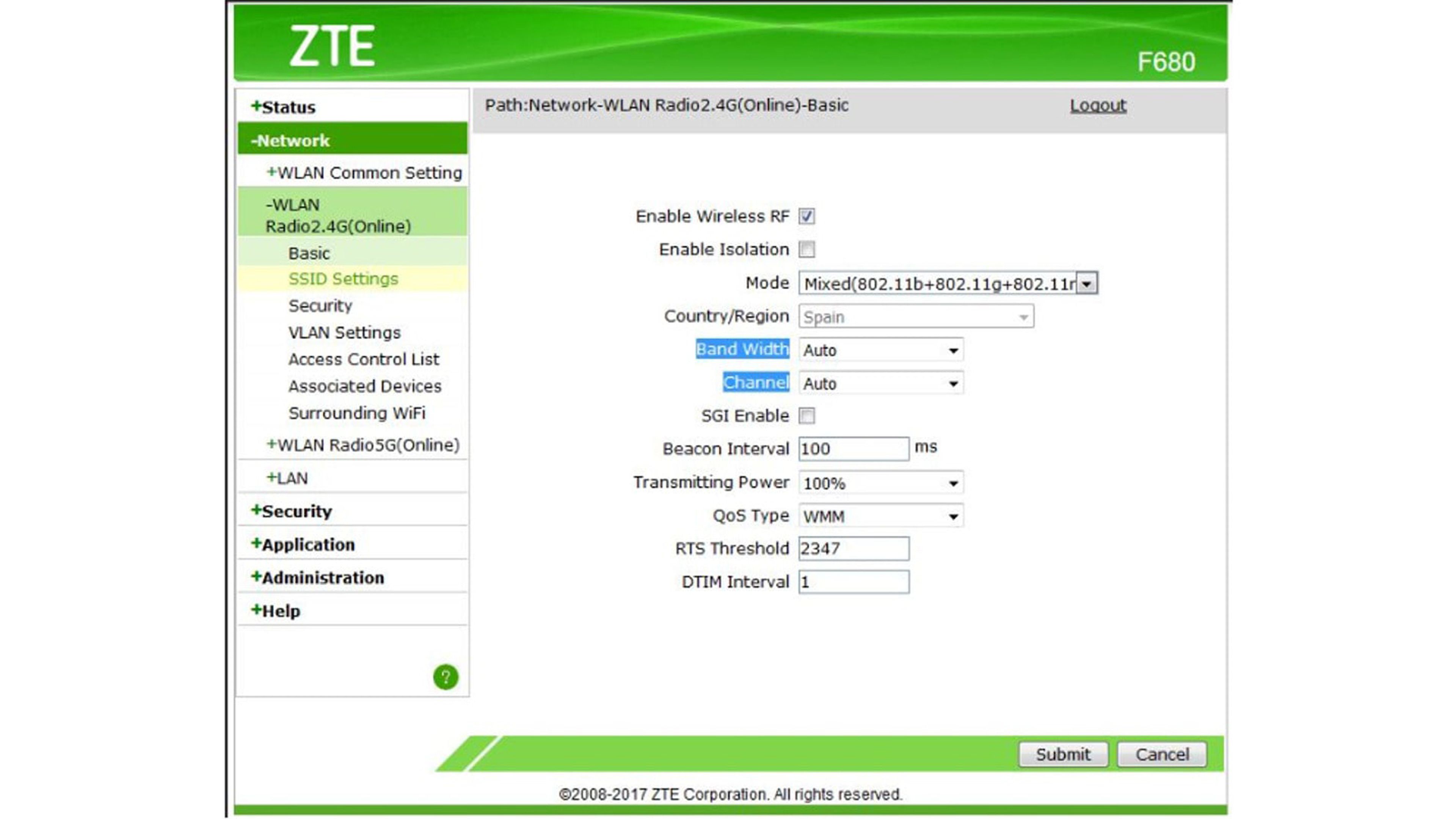Viewport: 1456px width, 819px height.
Task: Open the Channel dropdown
Action: (880, 383)
